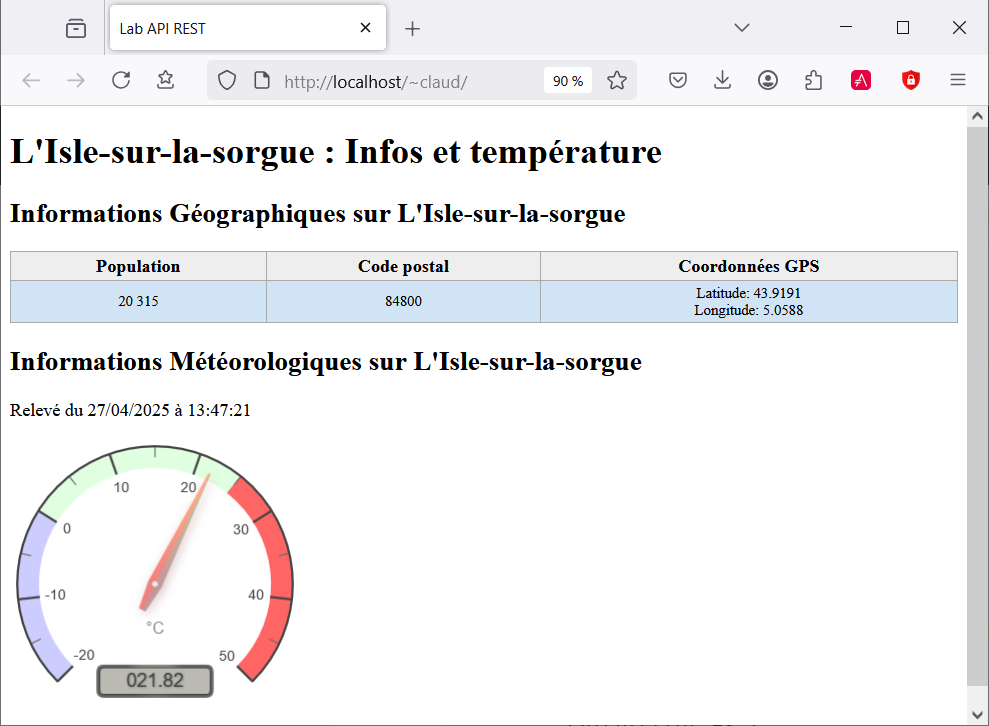Select the postal code 84800 cell
This screenshot has height=726, width=989.
point(404,302)
